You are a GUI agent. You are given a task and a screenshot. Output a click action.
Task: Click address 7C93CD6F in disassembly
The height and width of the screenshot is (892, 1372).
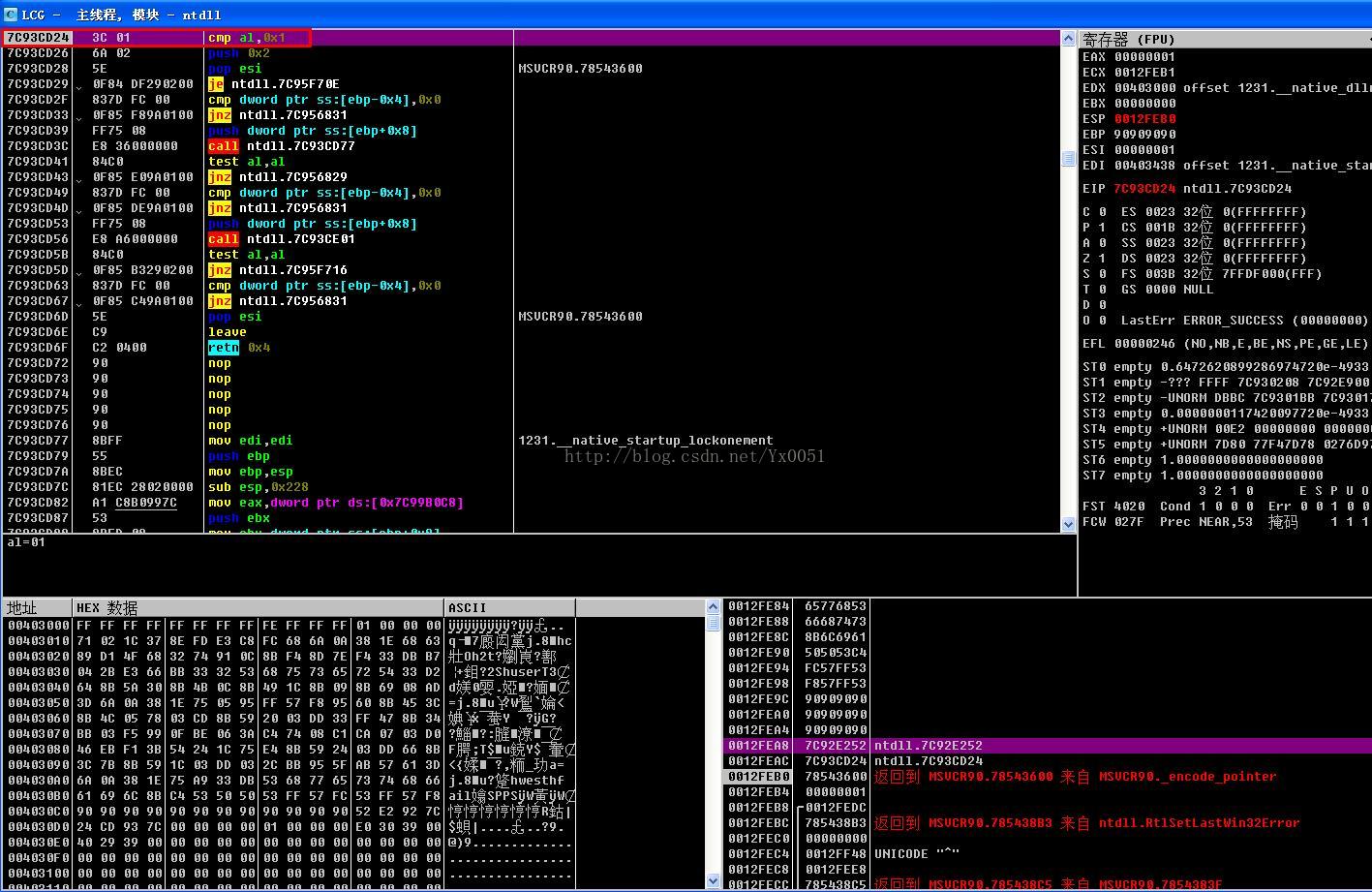coord(38,348)
